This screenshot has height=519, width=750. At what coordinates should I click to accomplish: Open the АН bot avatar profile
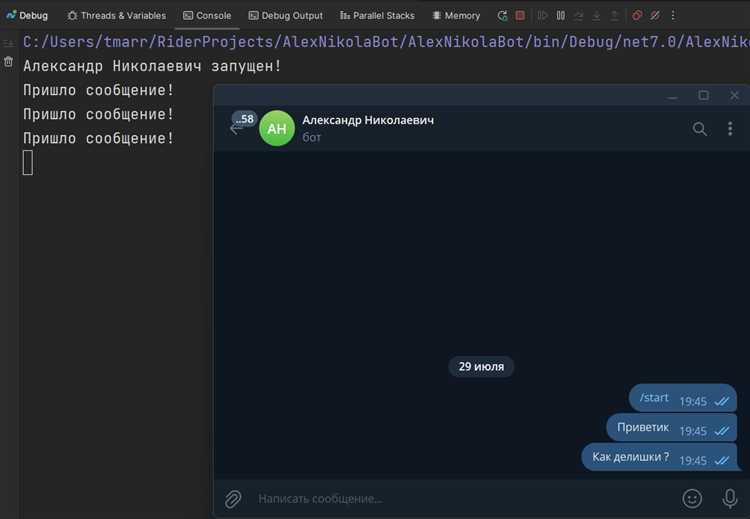[x=277, y=128]
